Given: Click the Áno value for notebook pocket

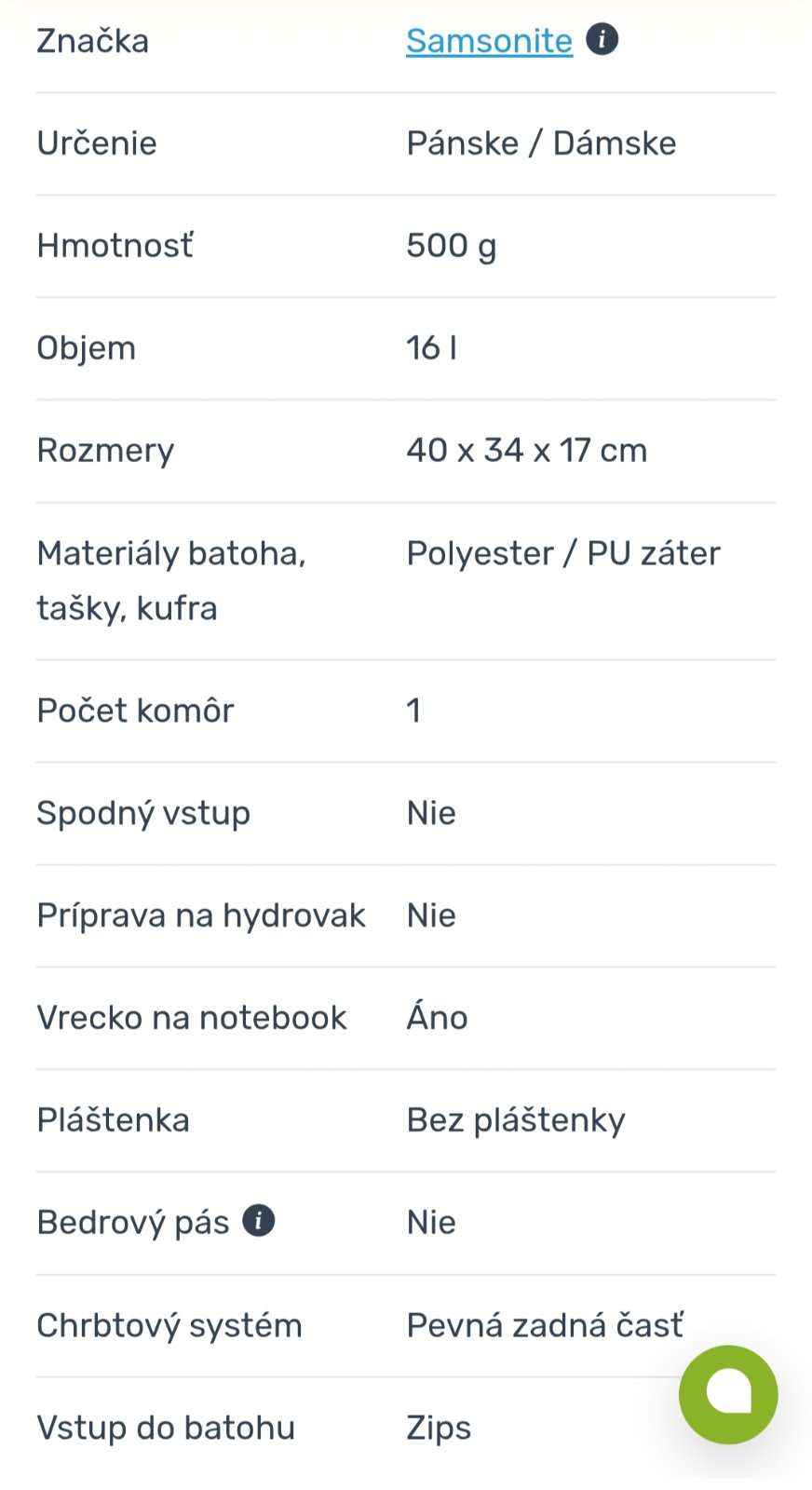Looking at the screenshot, I should tap(437, 1018).
